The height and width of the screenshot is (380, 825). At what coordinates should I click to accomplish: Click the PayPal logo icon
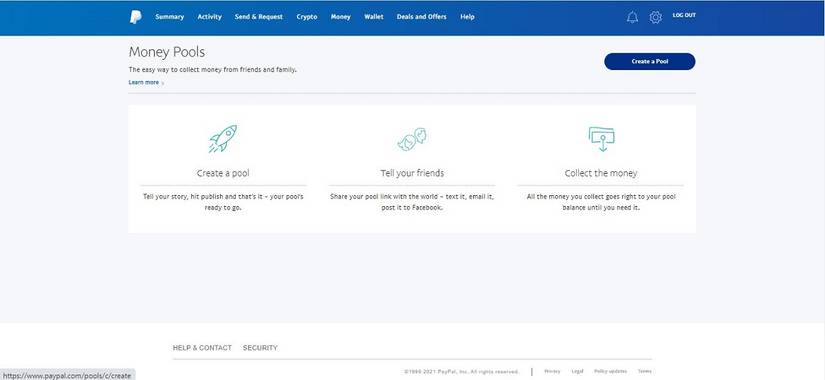(135, 17)
